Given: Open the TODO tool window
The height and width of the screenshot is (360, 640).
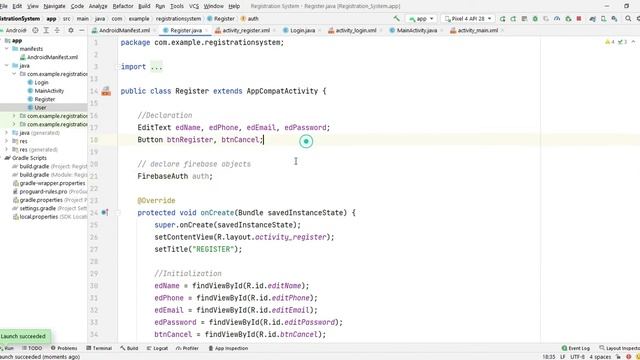Looking at the screenshot, I should [32, 348].
